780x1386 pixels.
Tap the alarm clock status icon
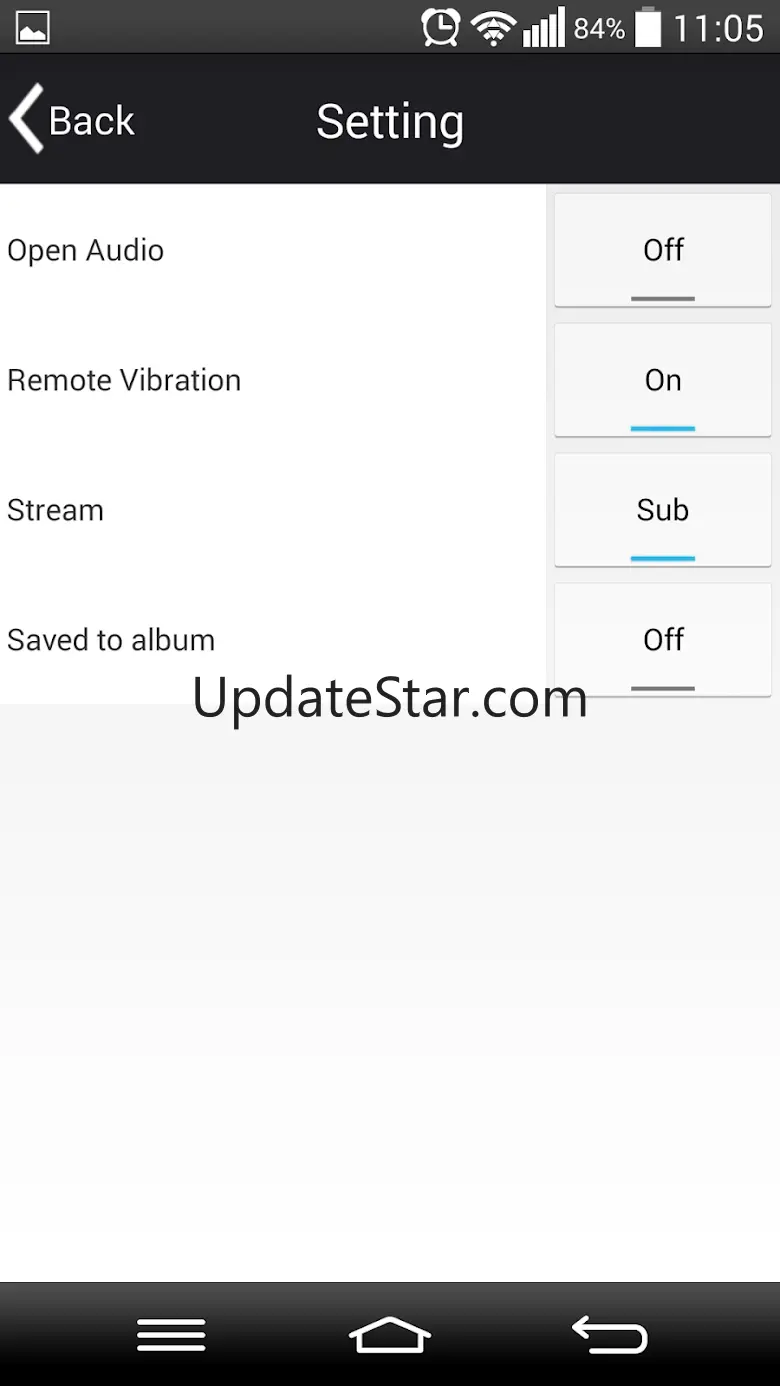tap(440, 27)
